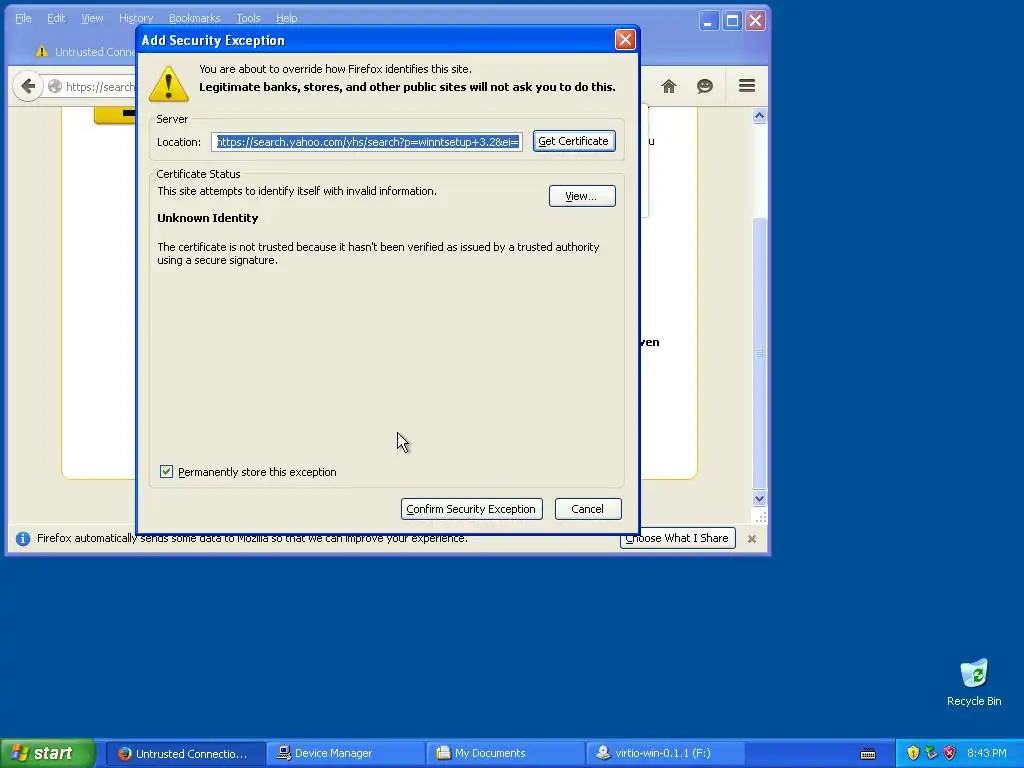The width and height of the screenshot is (1024, 768).
Task: Click the Safely Remove Hardware tray icon
Action: tap(931, 753)
